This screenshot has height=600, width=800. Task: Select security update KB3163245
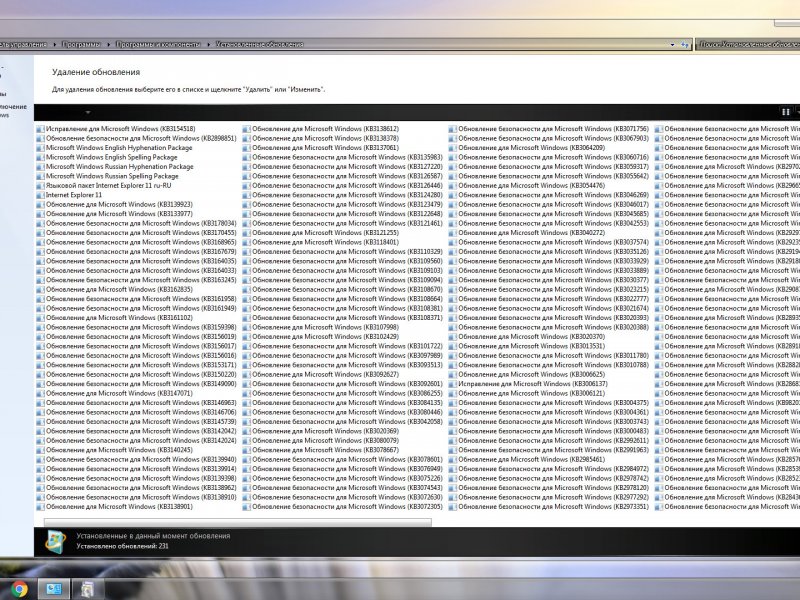tap(137, 280)
